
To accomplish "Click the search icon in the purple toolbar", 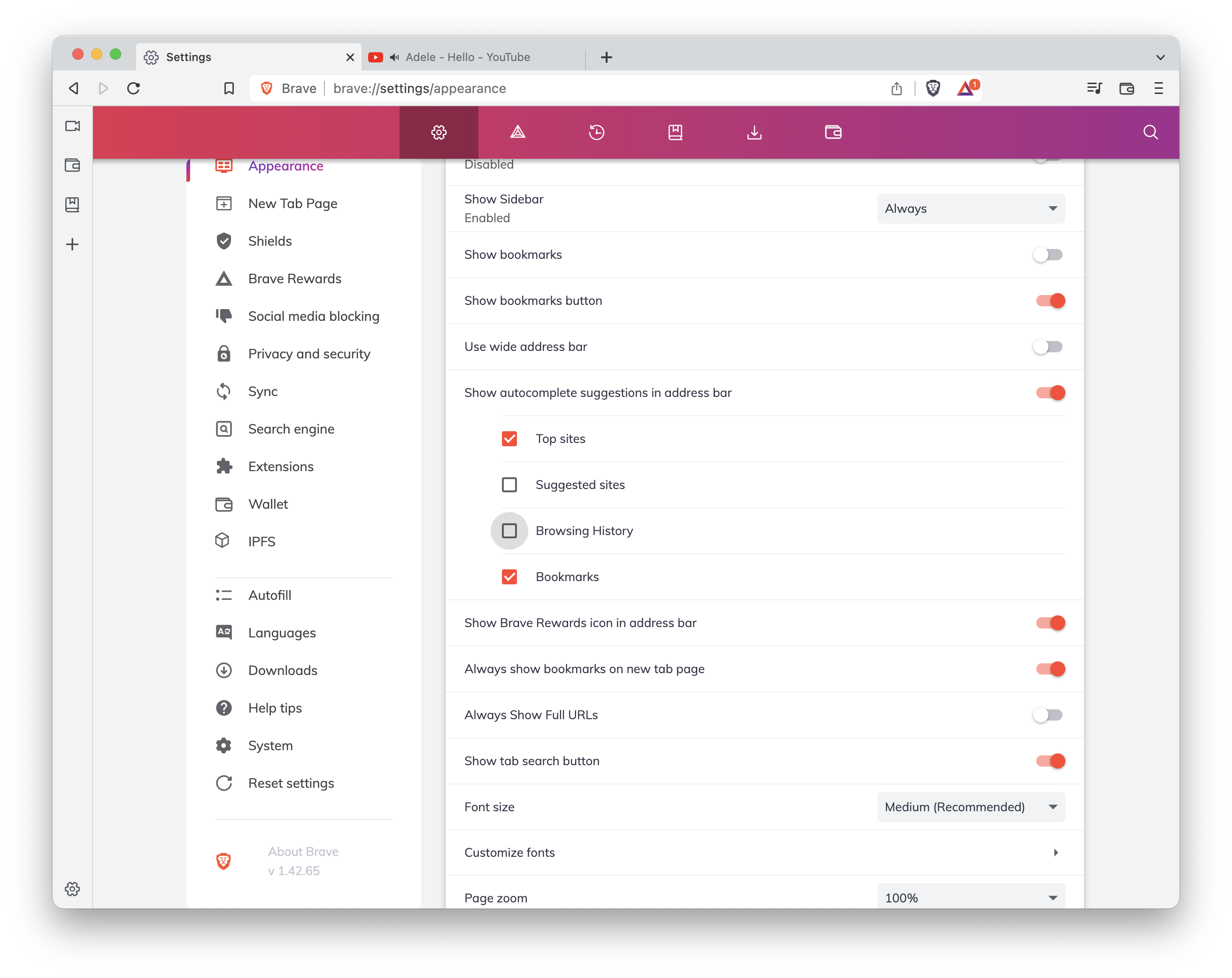I will click(x=1150, y=132).
